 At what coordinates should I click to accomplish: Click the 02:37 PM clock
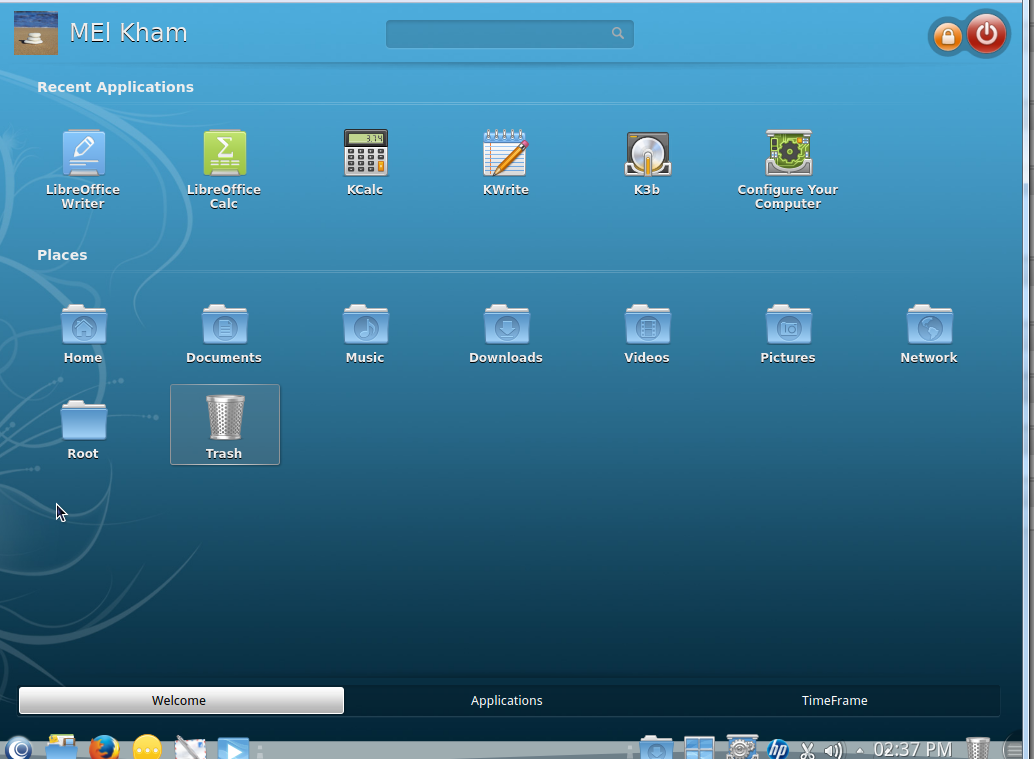(x=913, y=750)
